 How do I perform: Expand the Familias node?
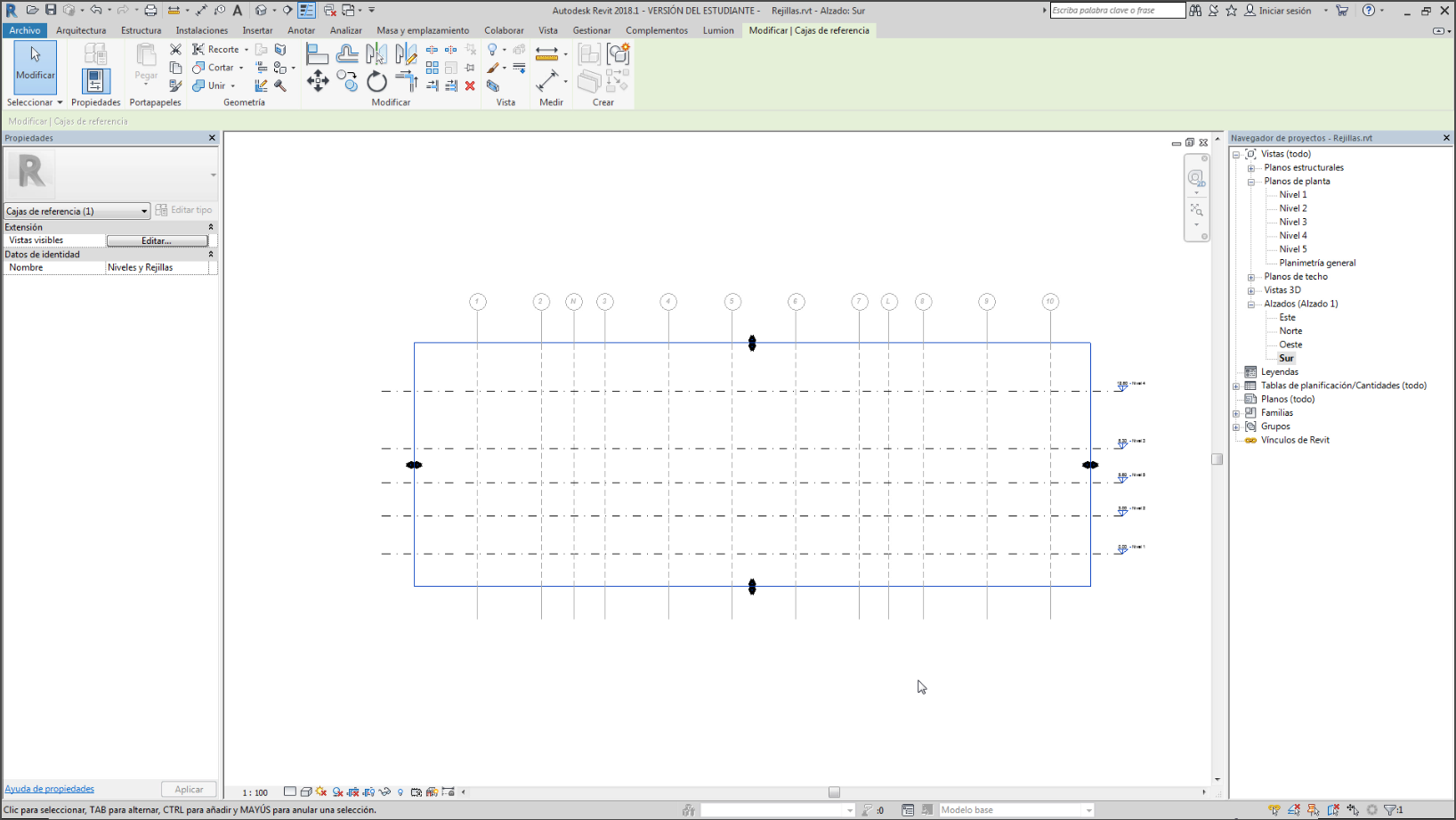coord(1236,413)
